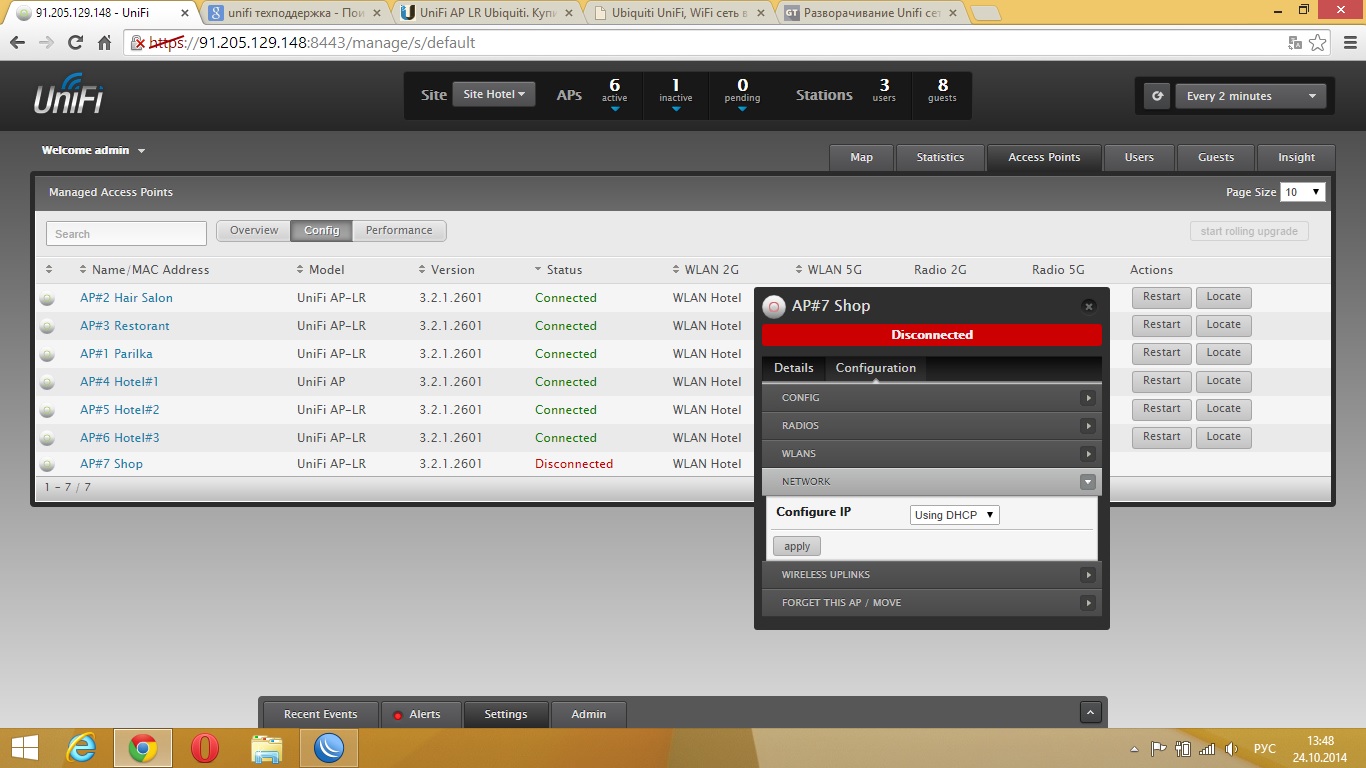Click Chrome home page icon
This screenshot has height=768, width=1366.
(x=105, y=43)
